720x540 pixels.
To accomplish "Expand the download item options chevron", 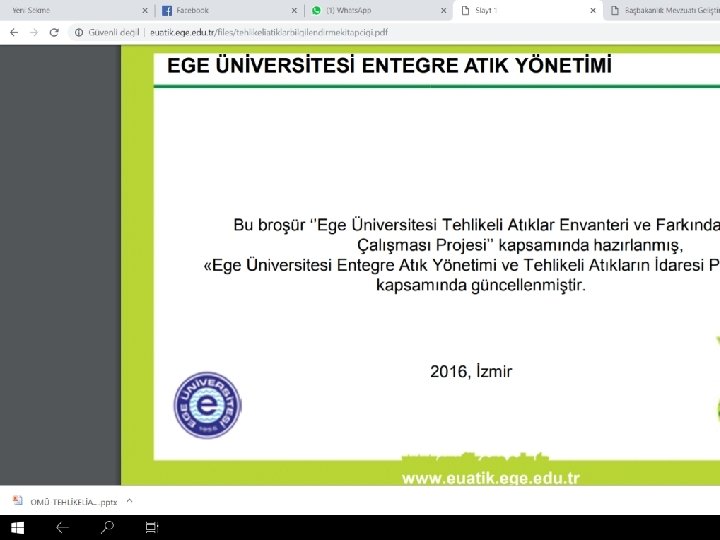I will tap(129, 501).
